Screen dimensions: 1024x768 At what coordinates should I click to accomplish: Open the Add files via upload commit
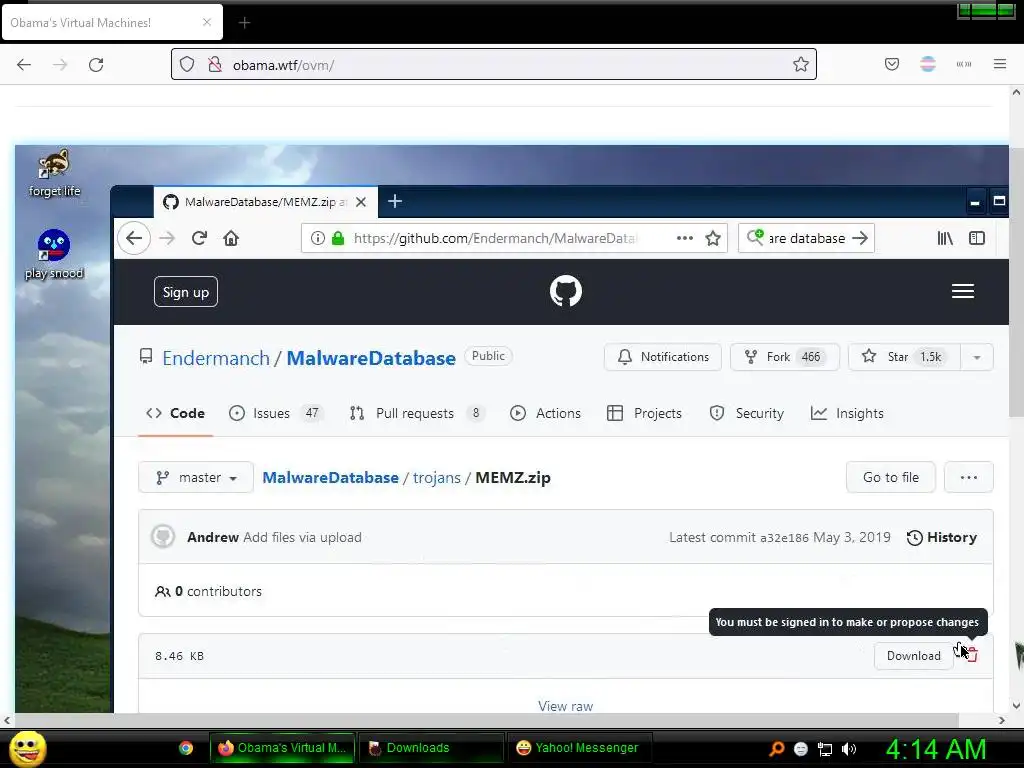coord(302,537)
